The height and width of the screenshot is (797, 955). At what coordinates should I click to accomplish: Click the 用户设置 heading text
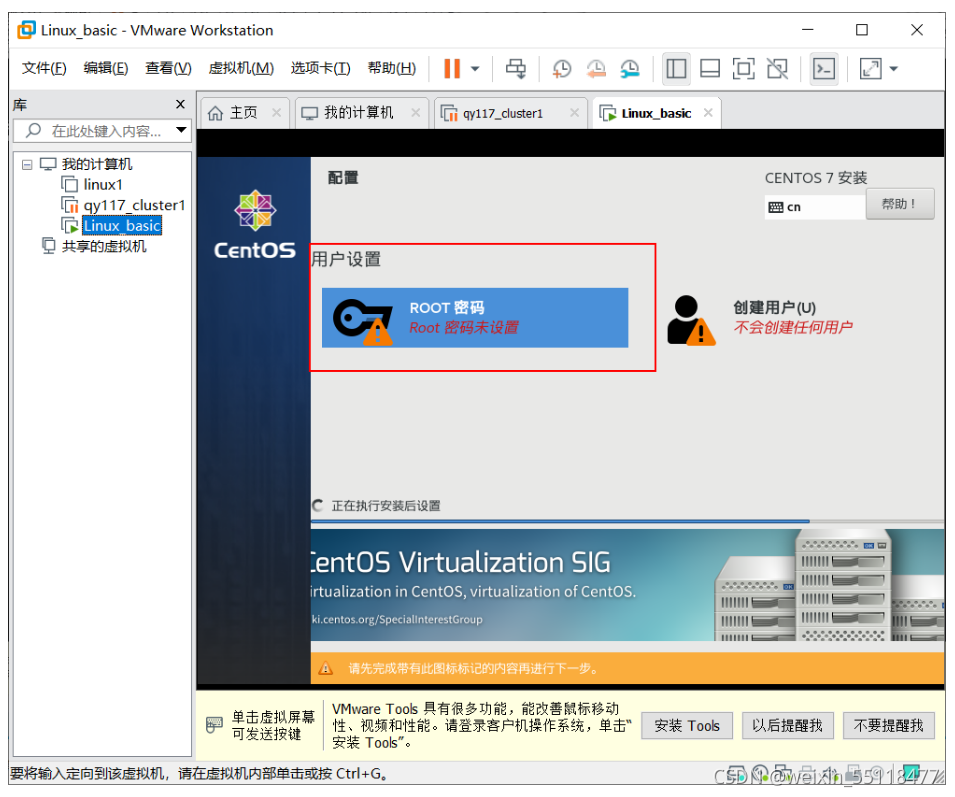pyautogui.click(x=347, y=259)
